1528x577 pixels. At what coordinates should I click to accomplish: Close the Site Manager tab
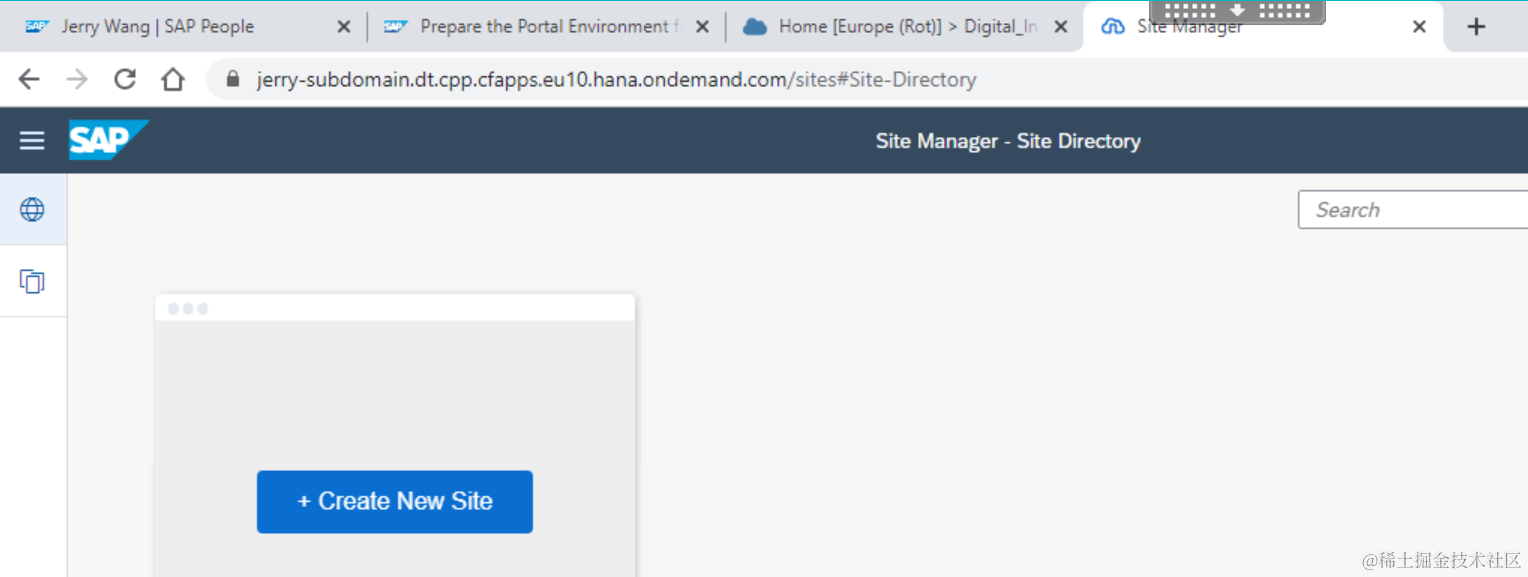[1419, 27]
